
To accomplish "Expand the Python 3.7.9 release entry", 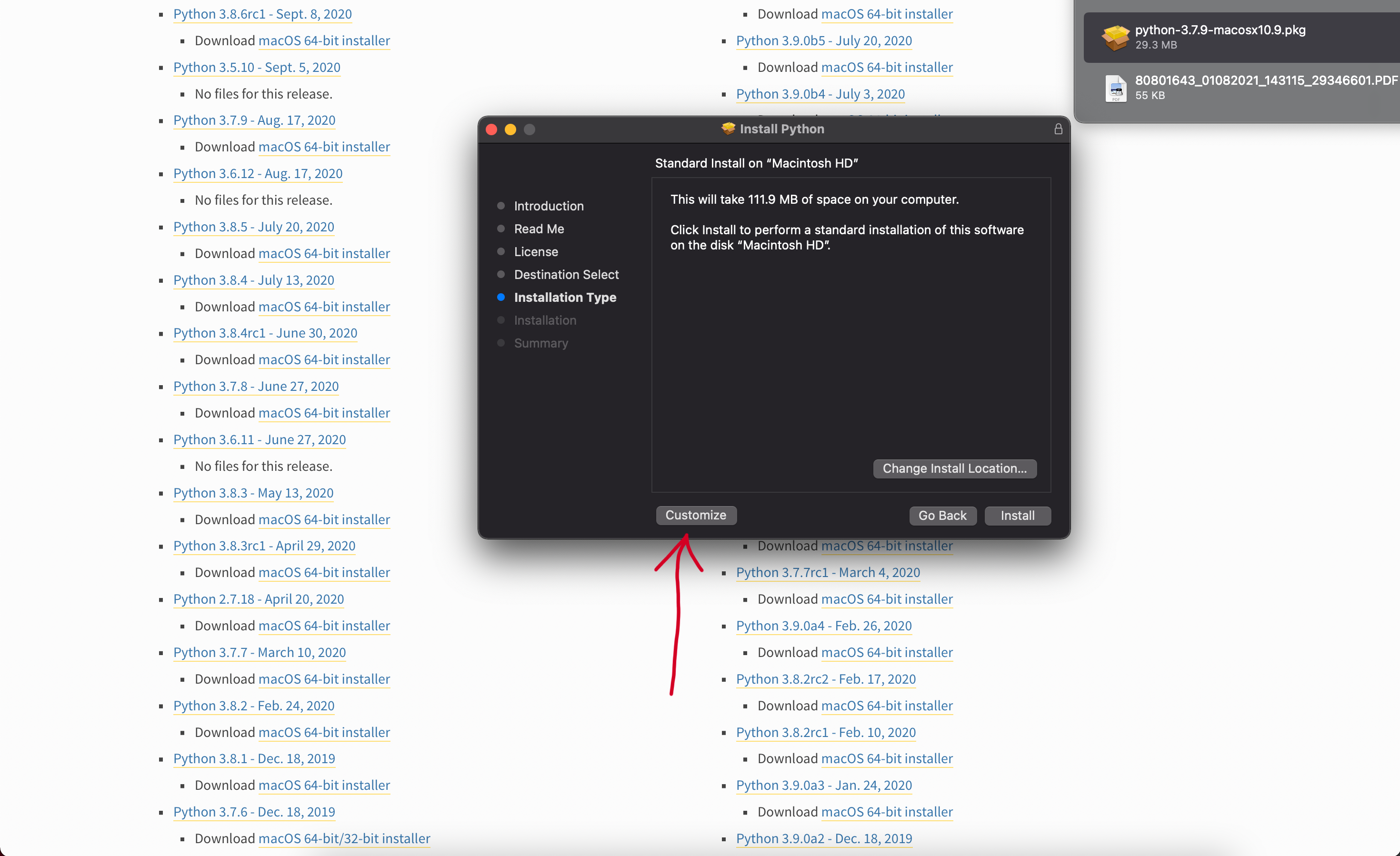I will click(254, 119).
